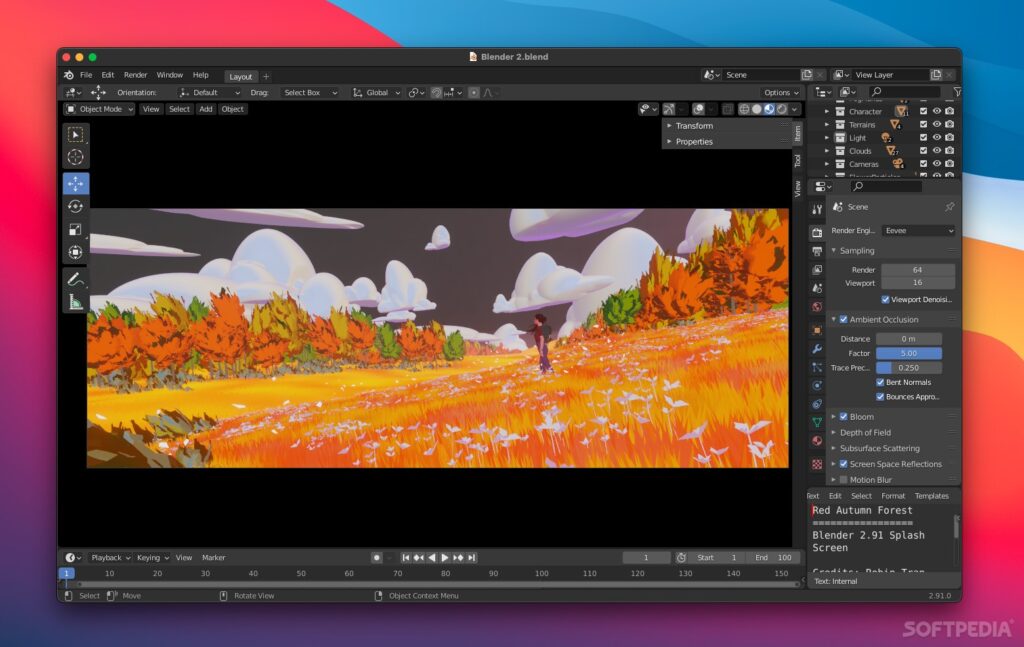This screenshot has height=647, width=1024.
Task: Open the Templates menu in text editor
Action: pos(931,496)
